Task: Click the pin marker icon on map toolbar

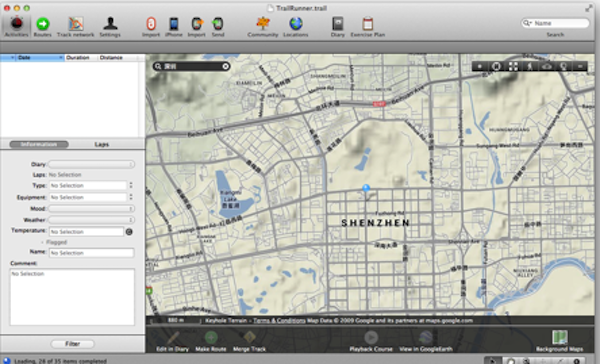Action: [x=564, y=66]
